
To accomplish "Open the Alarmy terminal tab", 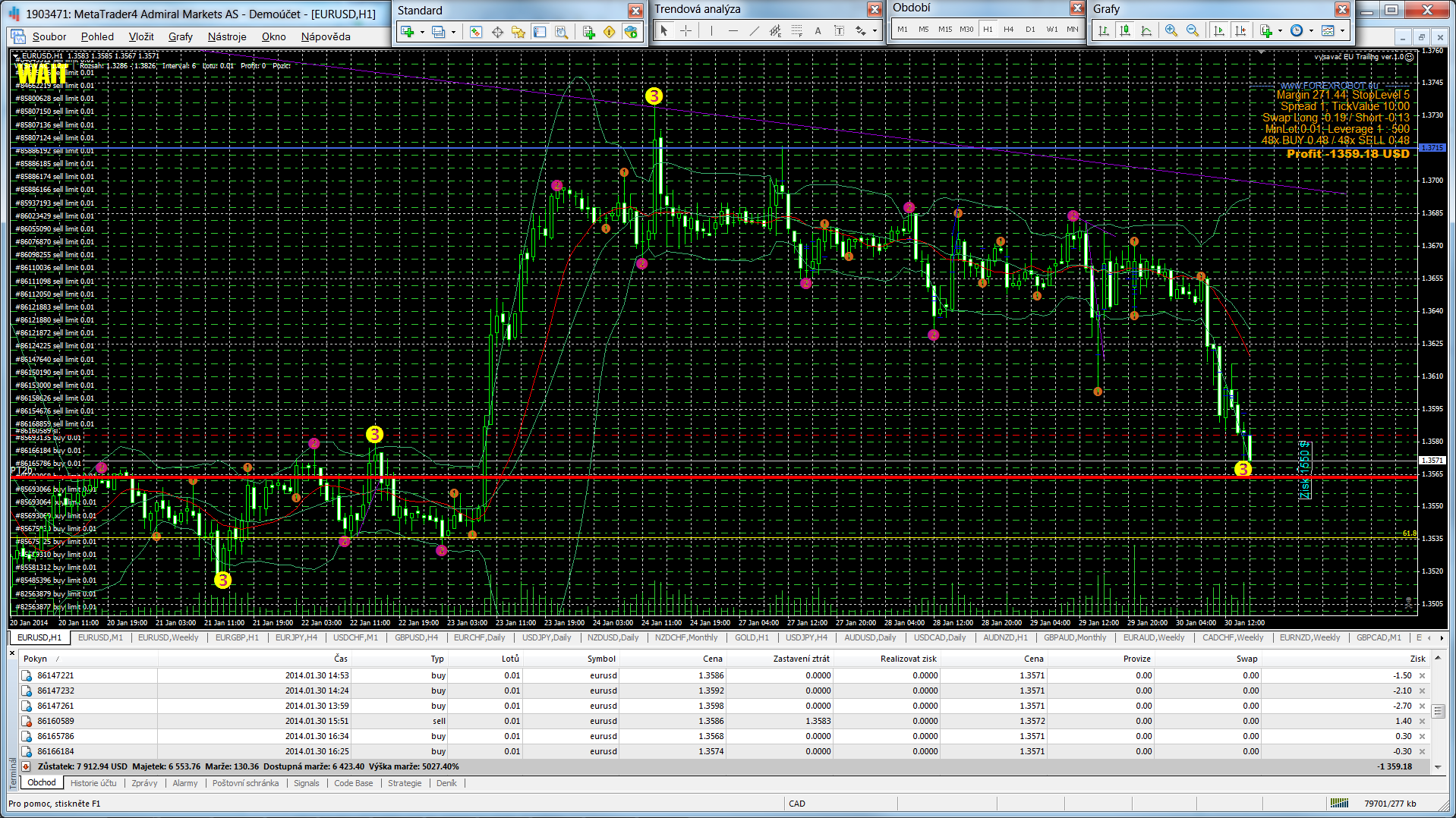I will (x=184, y=783).
